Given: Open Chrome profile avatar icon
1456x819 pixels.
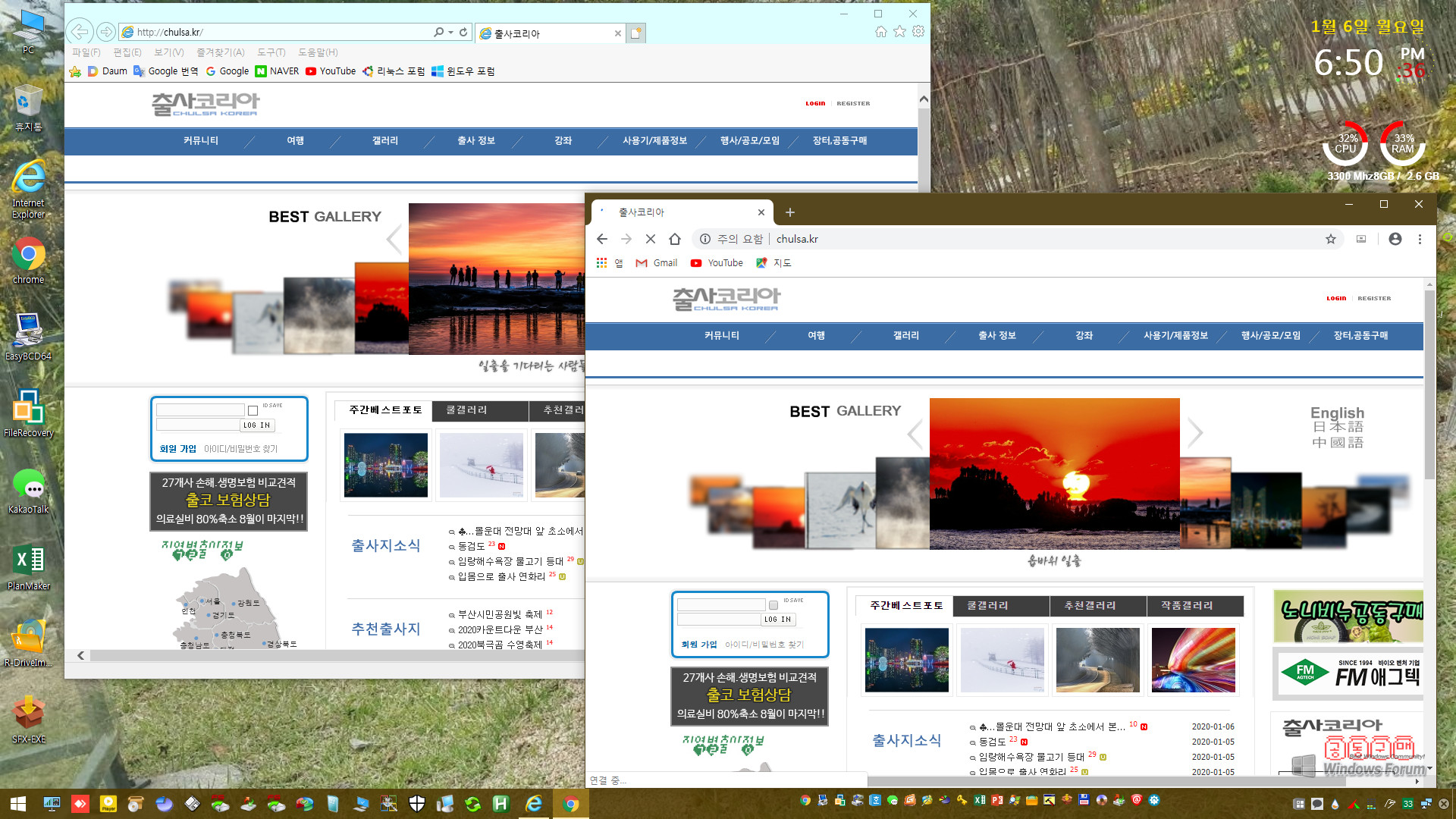Looking at the screenshot, I should coord(1395,239).
